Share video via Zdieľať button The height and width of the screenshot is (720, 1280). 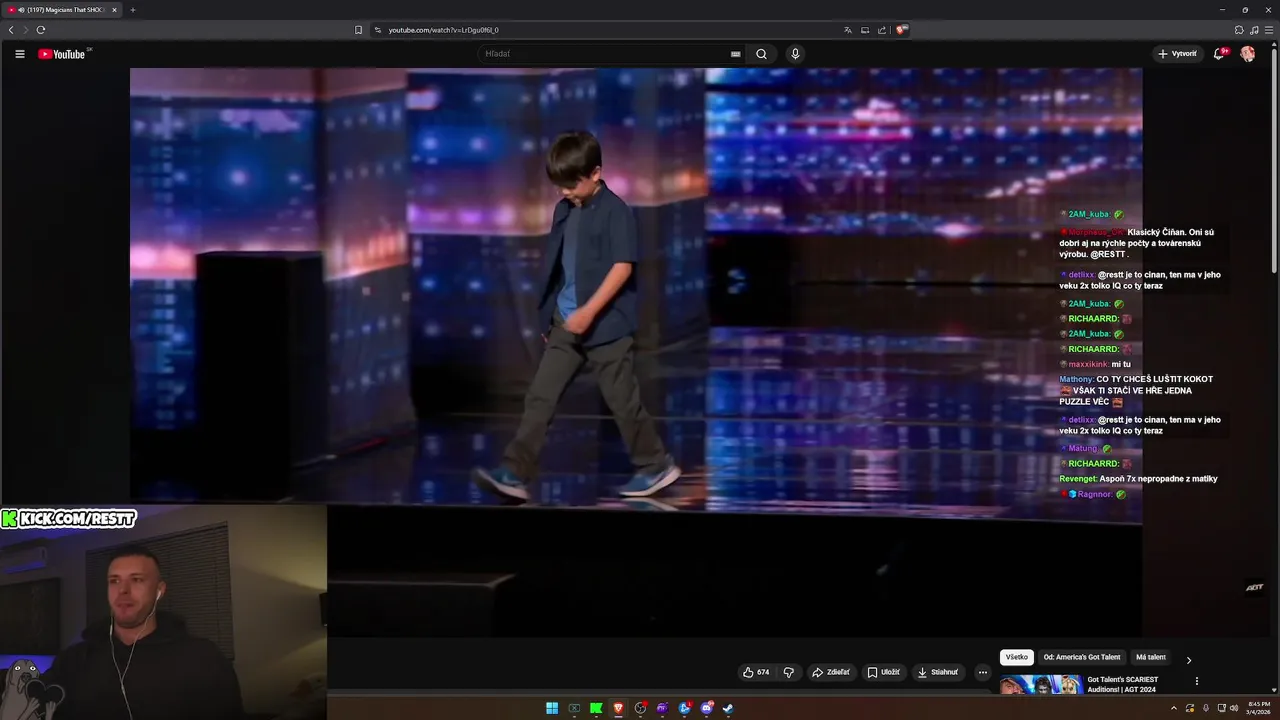831,672
